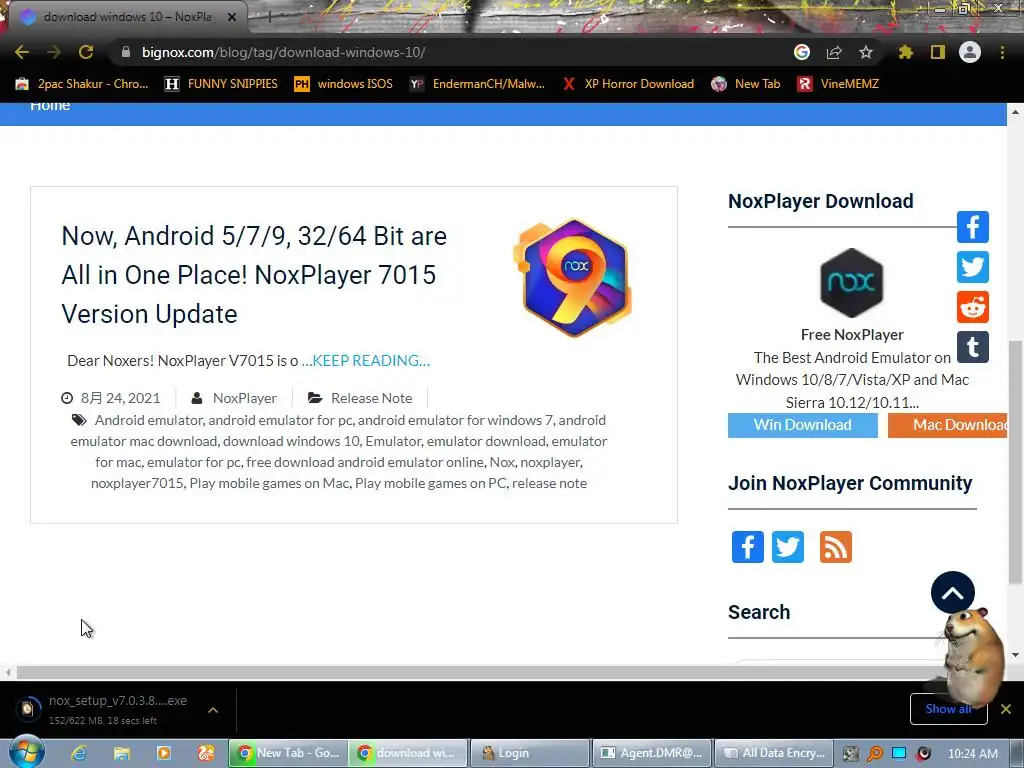1024x768 pixels.
Task: Open the VineMEMZ bookmark
Action: [838, 84]
